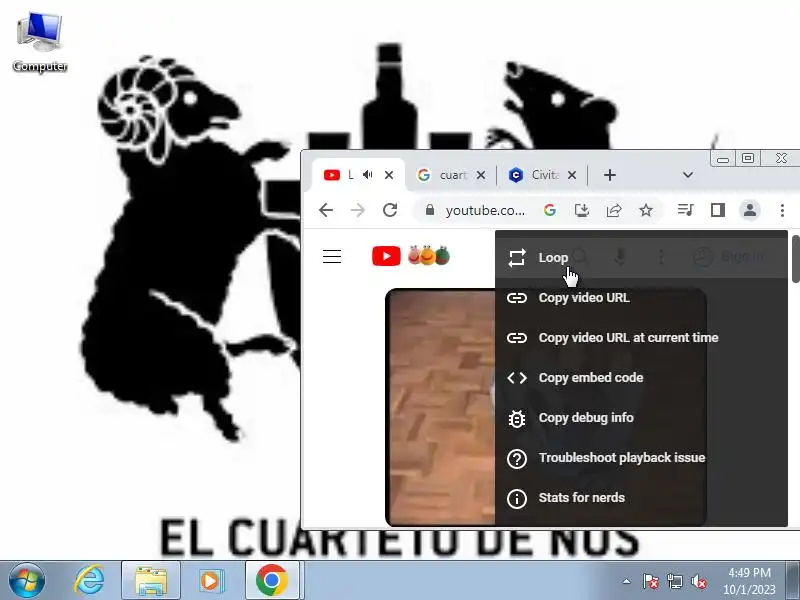Select Copy video URL menu entry
This screenshot has height=600, width=800.
(641, 297)
